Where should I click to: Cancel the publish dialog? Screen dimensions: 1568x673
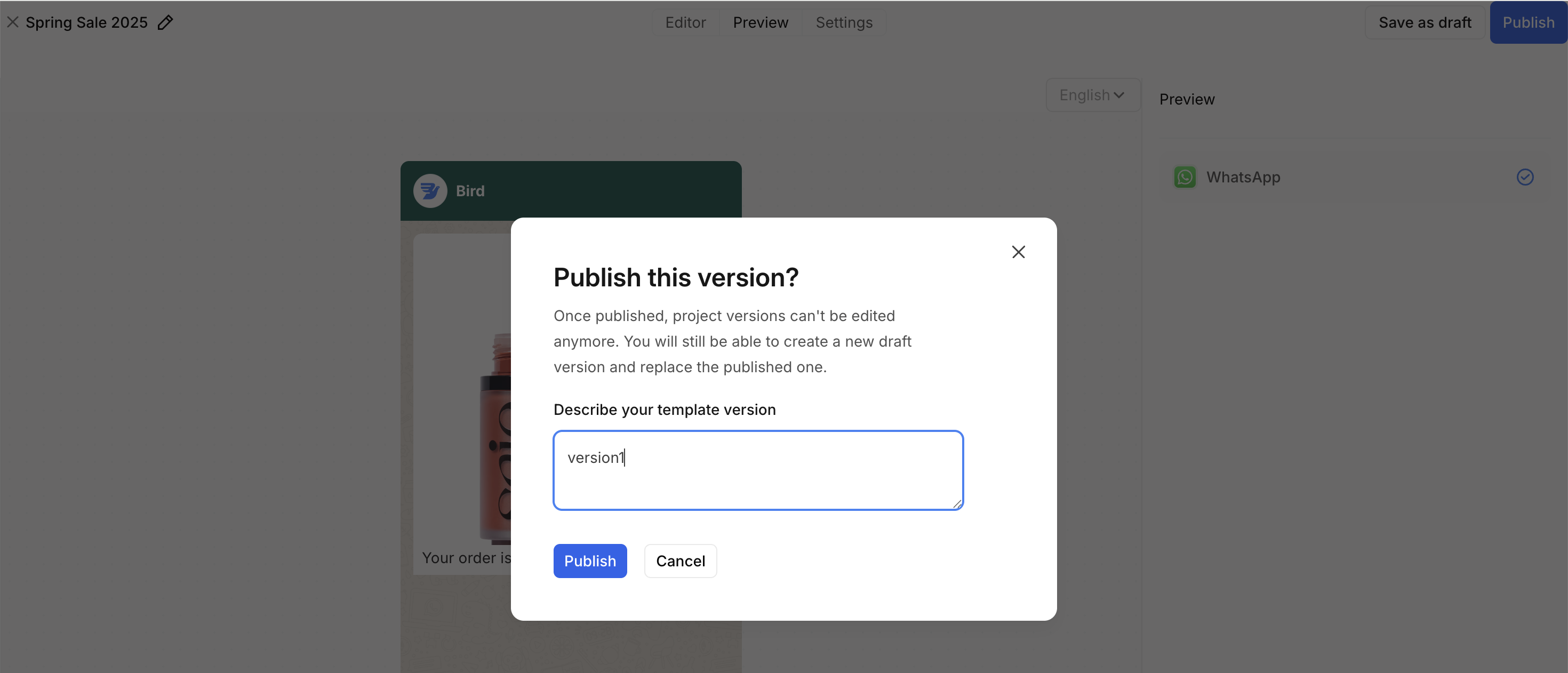680,560
